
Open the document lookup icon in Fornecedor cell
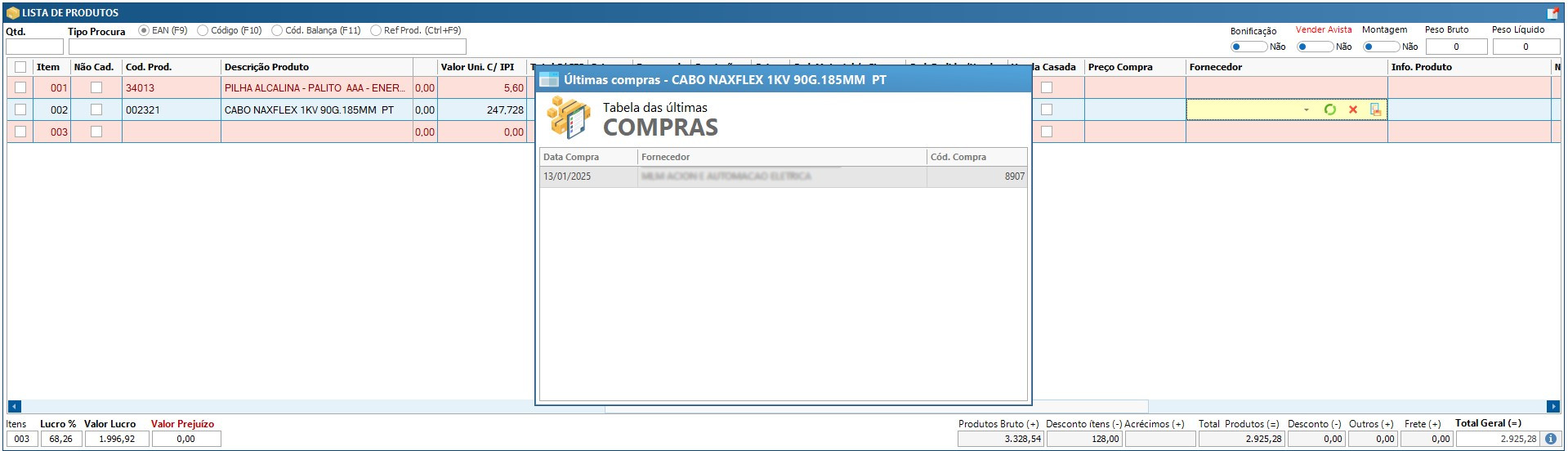tap(1376, 109)
